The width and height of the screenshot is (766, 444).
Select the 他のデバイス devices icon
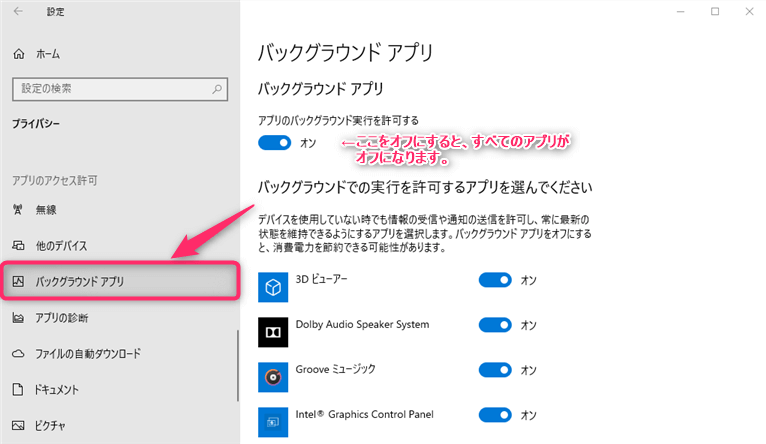18,245
